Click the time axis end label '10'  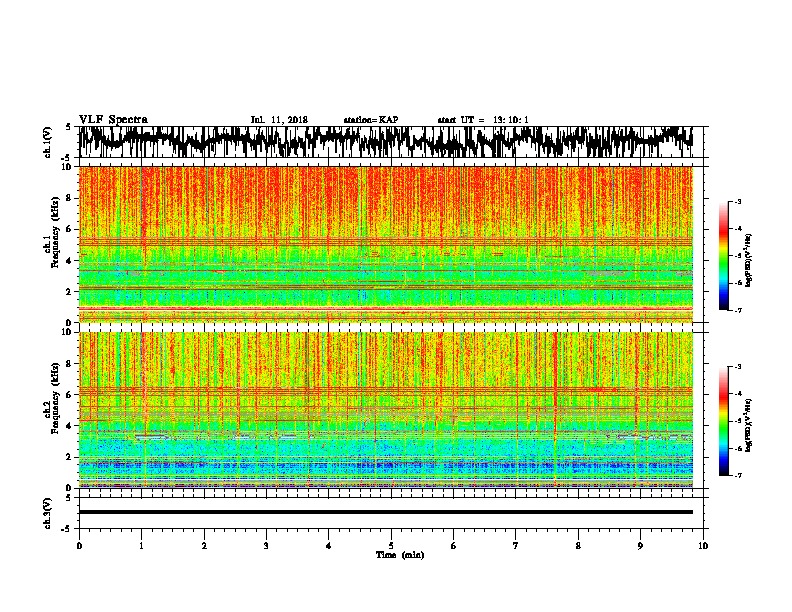pyautogui.click(x=703, y=546)
